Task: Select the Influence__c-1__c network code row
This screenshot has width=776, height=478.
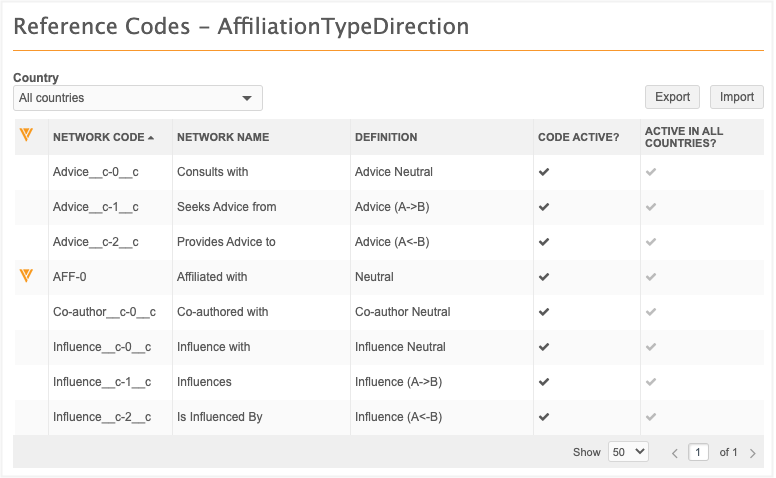Action: 102,382
